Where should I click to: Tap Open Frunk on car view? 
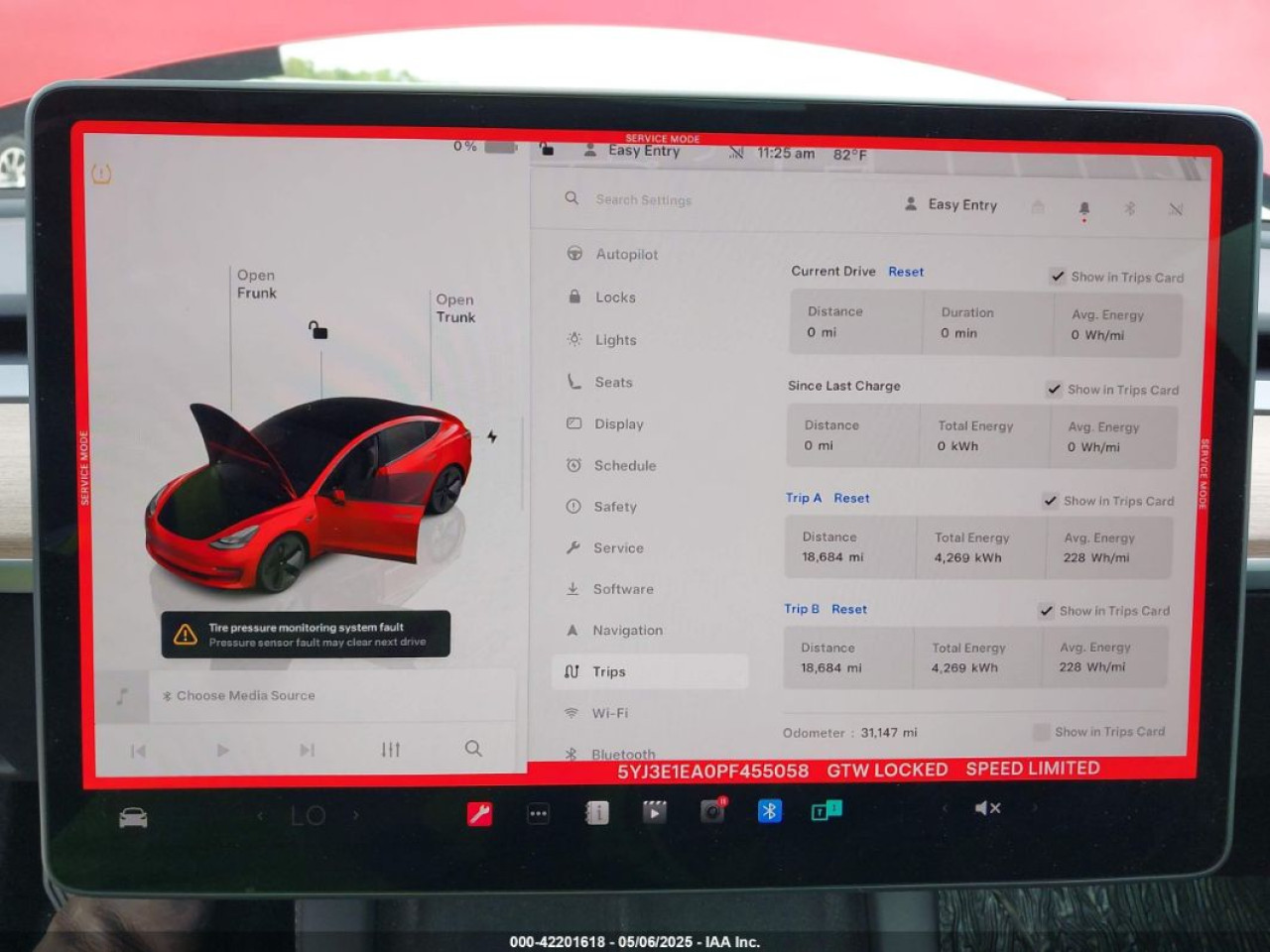[x=256, y=284]
